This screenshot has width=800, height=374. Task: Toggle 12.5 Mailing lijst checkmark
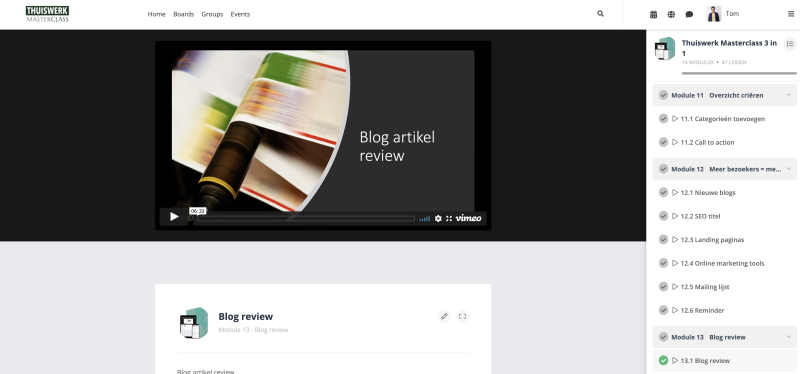pos(663,286)
